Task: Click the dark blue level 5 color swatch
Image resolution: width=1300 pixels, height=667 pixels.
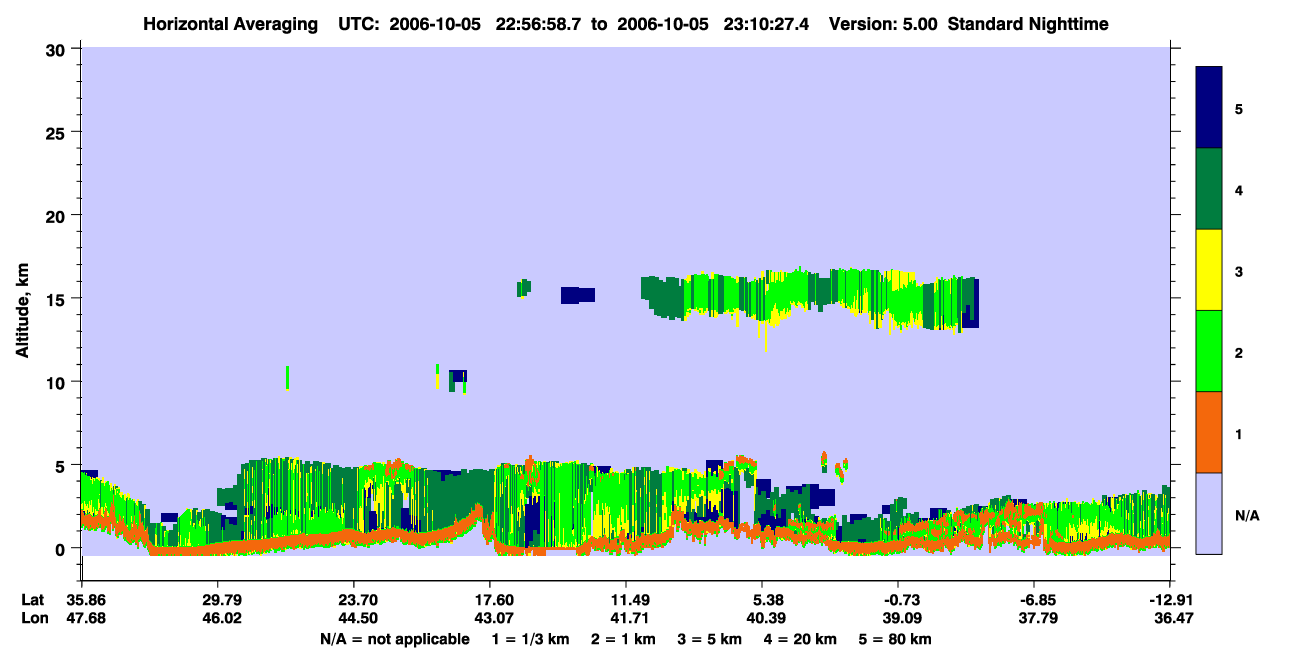Action: (1209, 107)
